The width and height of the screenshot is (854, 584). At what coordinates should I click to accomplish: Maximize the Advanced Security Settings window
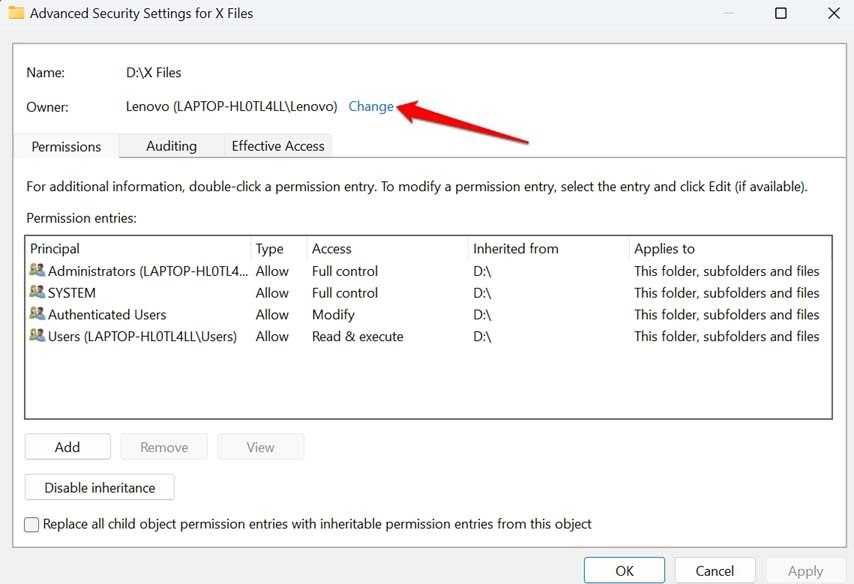[x=780, y=13]
